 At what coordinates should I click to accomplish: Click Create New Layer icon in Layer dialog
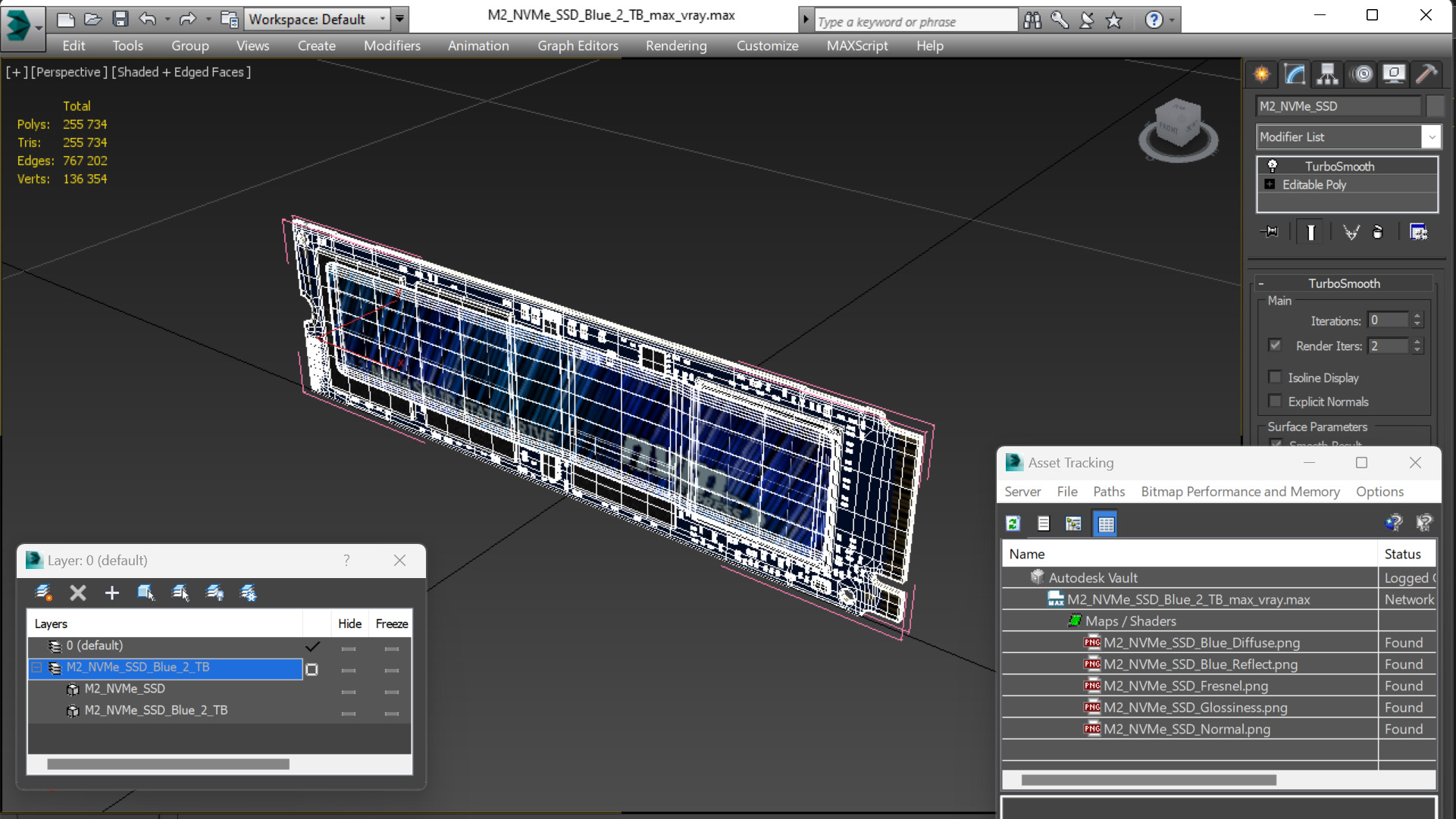(43, 592)
